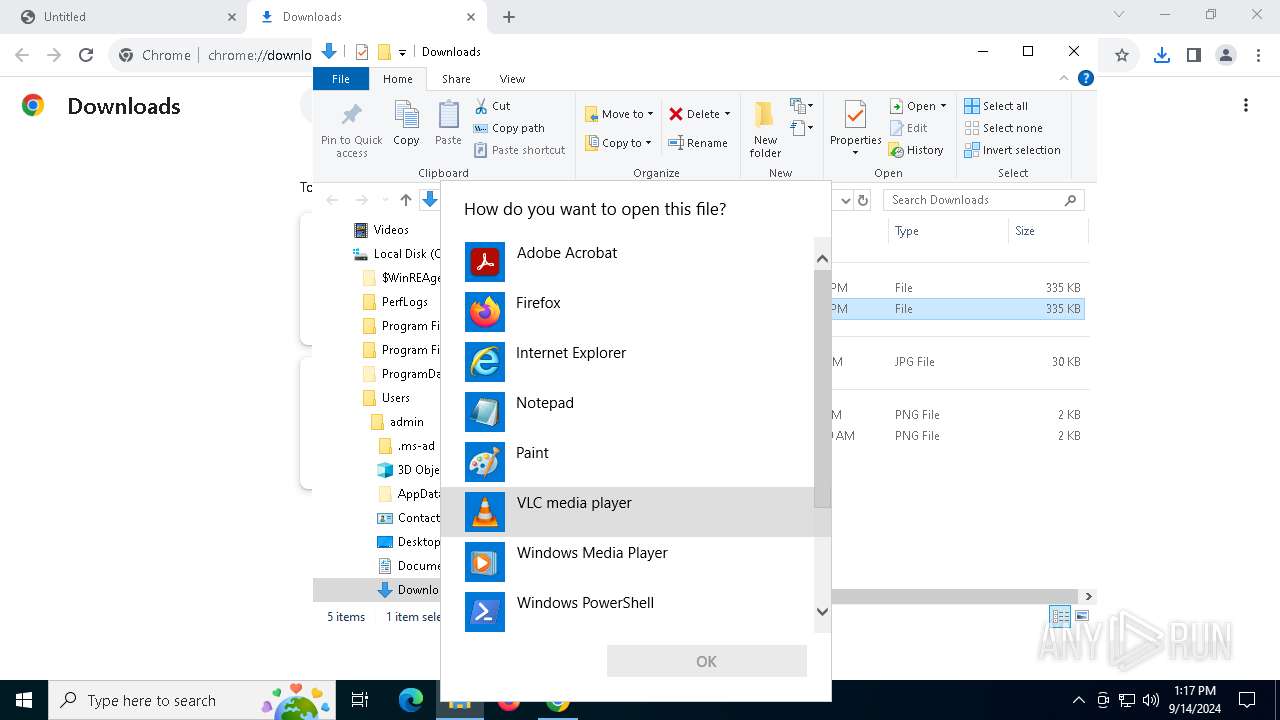Click Select none in the ribbon
This screenshot has height=720, width=1280.
pos(1003,128)
